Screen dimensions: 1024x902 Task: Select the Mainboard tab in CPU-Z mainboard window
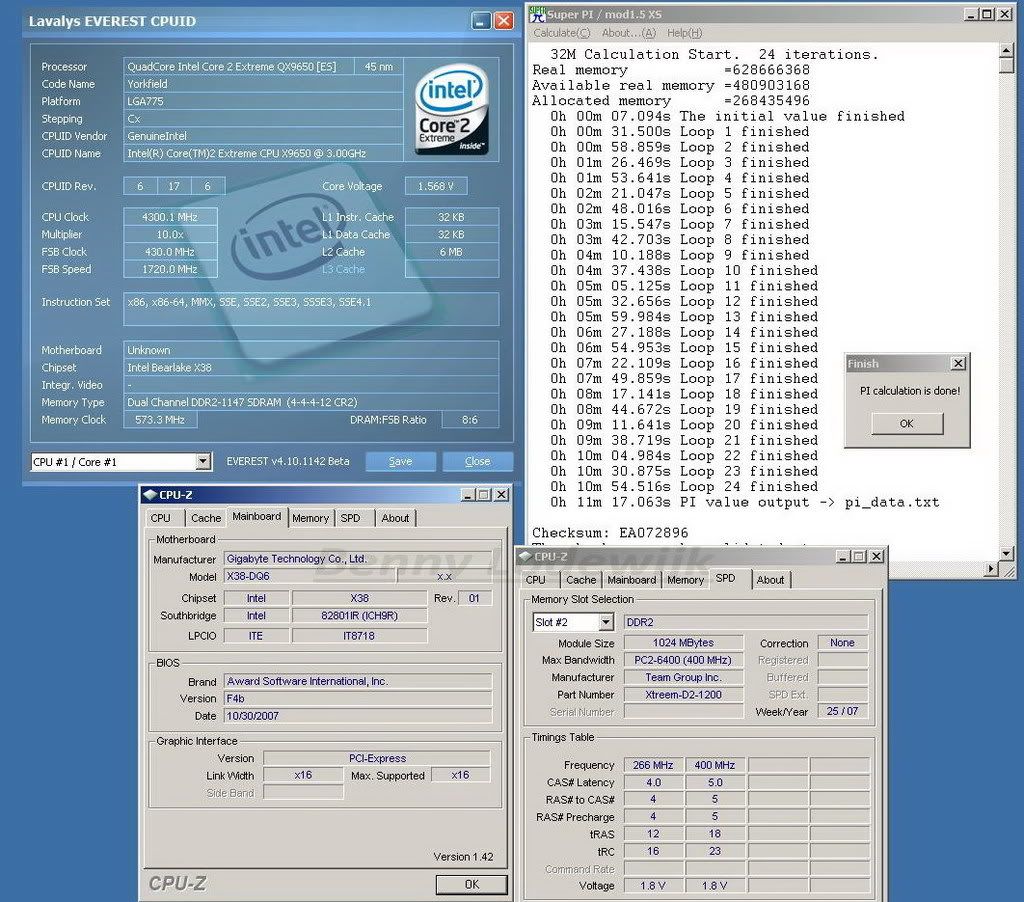[x=257, y=516]
